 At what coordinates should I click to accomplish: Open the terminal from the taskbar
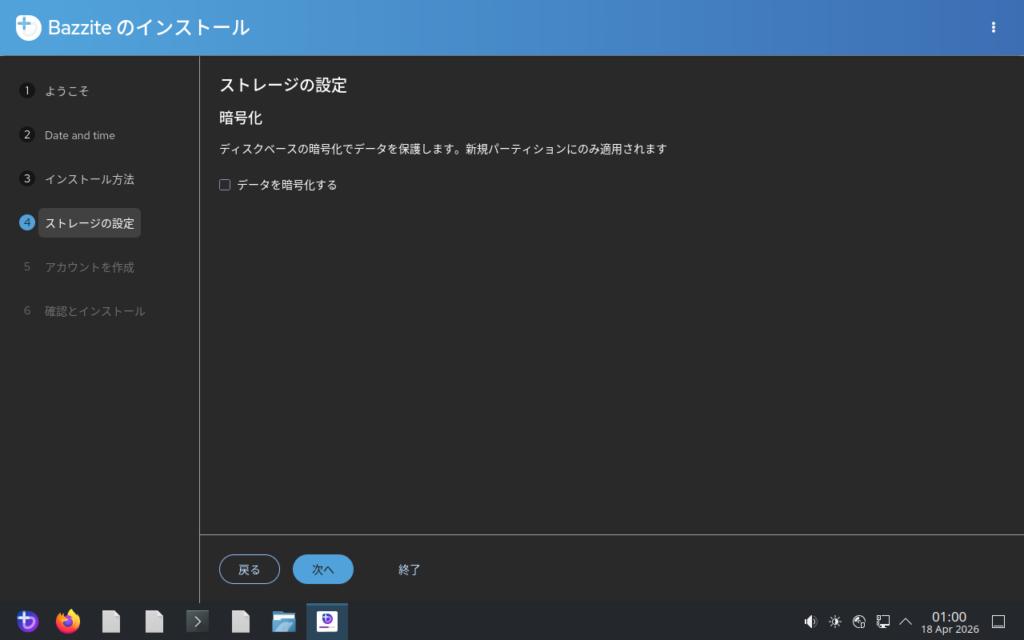pyautogui.click(x=197, y=621)
